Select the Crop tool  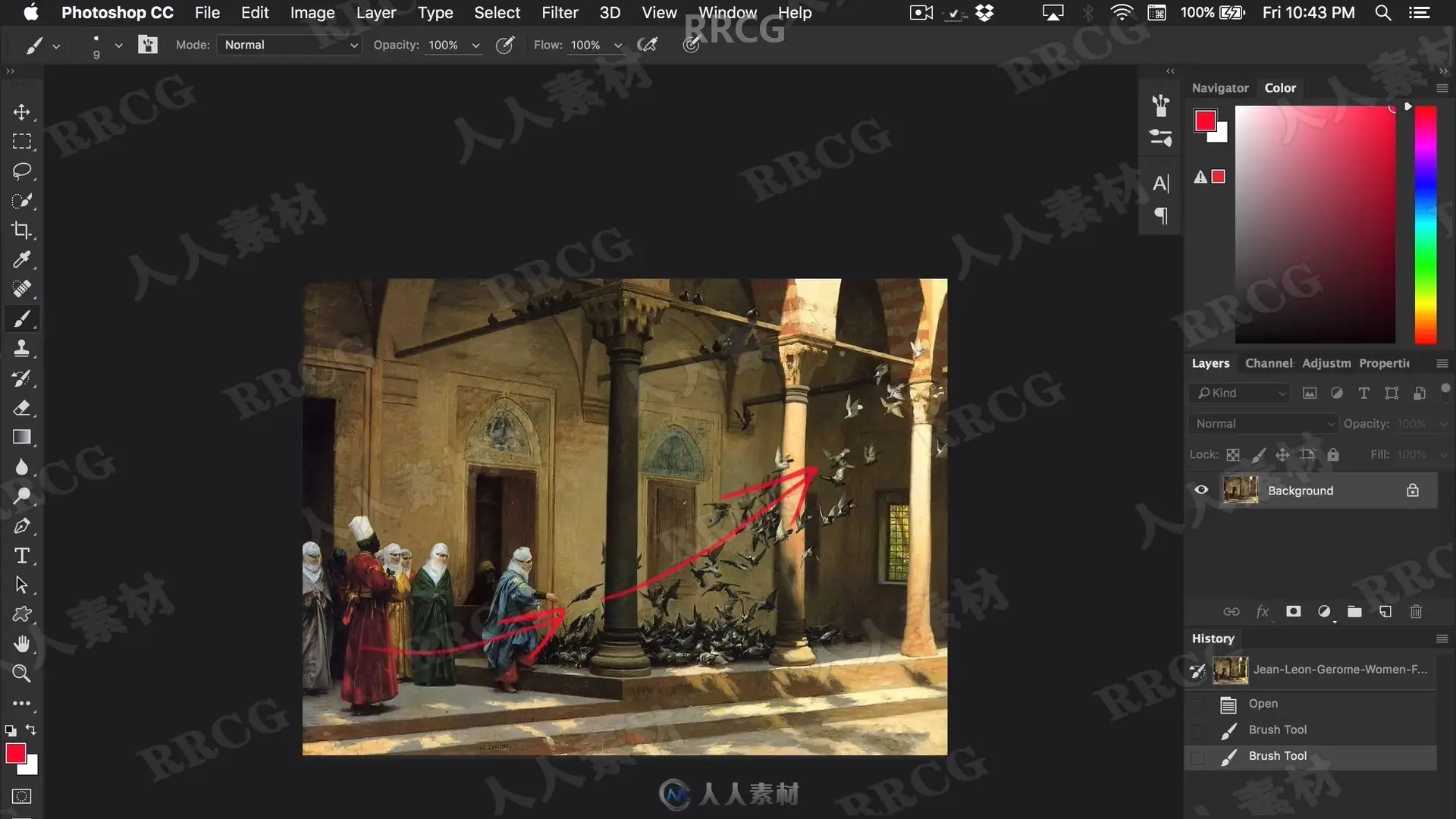pos(21,230)
